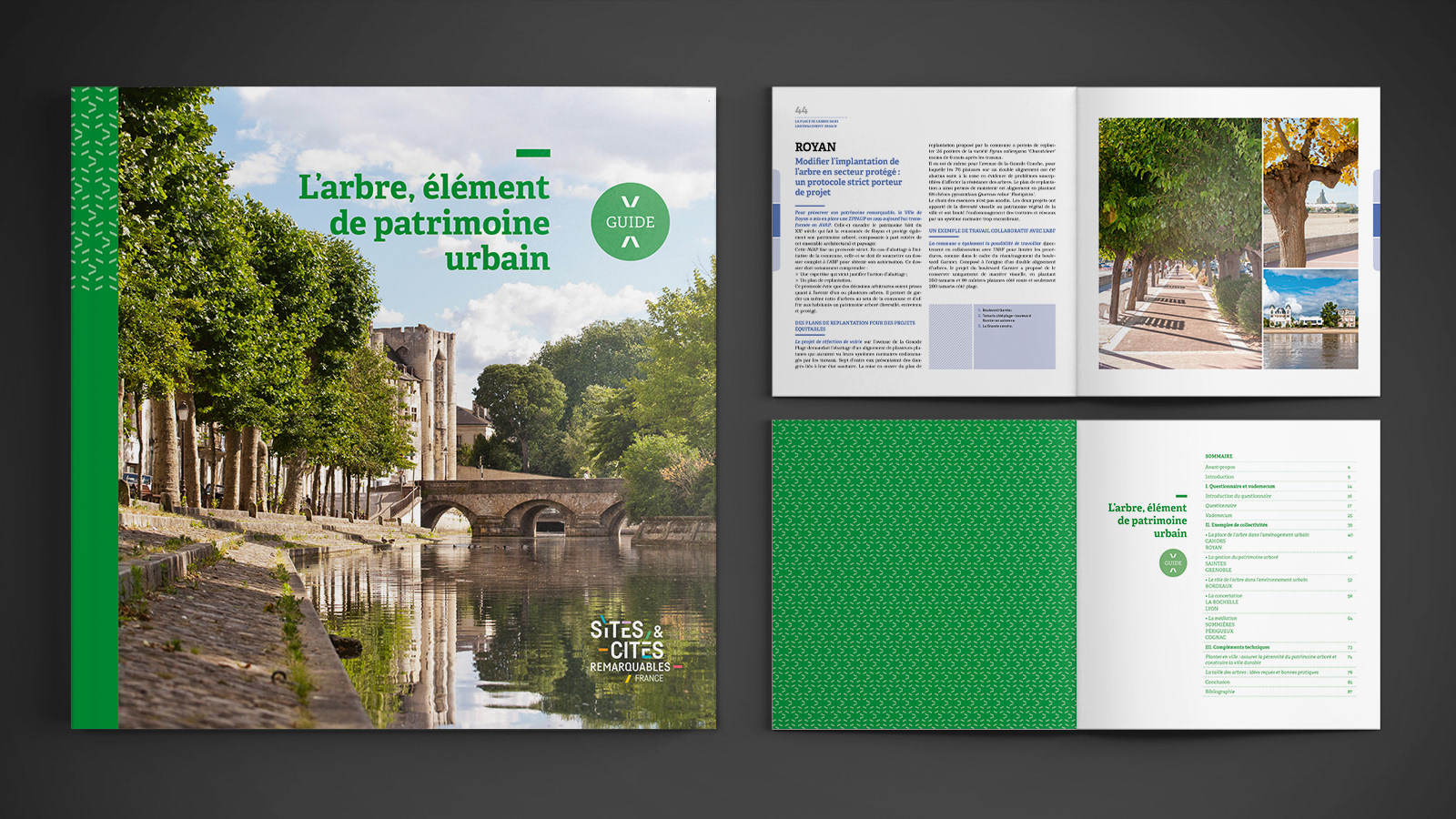Click "La médiation" summary entry

click(x=1221, y=618)
